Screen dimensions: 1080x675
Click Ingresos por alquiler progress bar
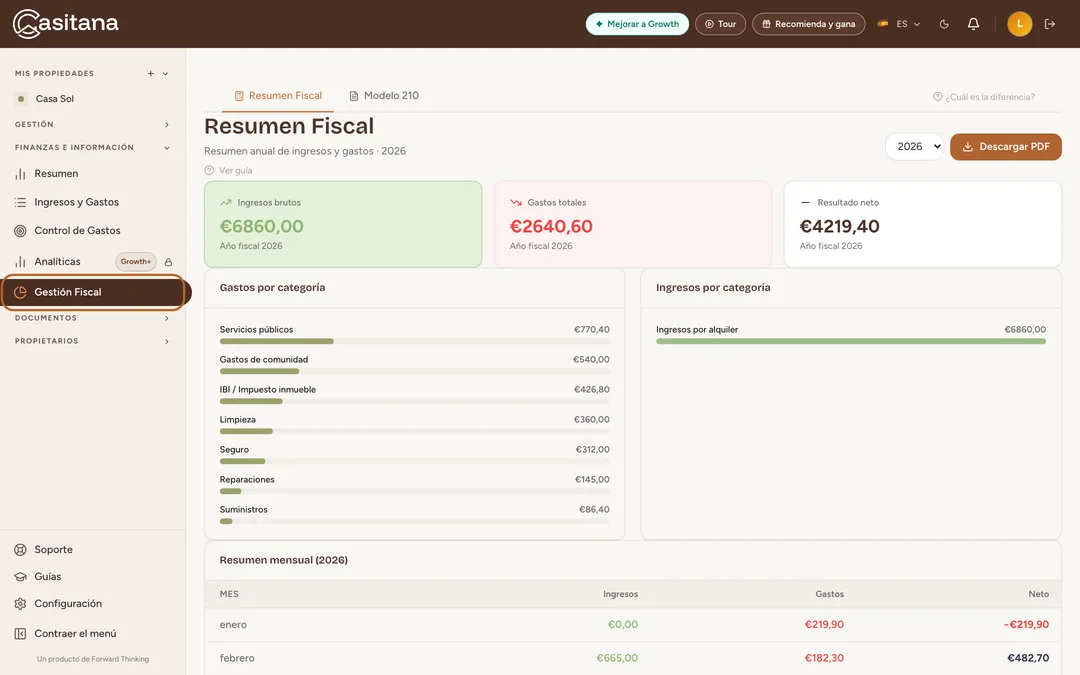click(851, 341)
